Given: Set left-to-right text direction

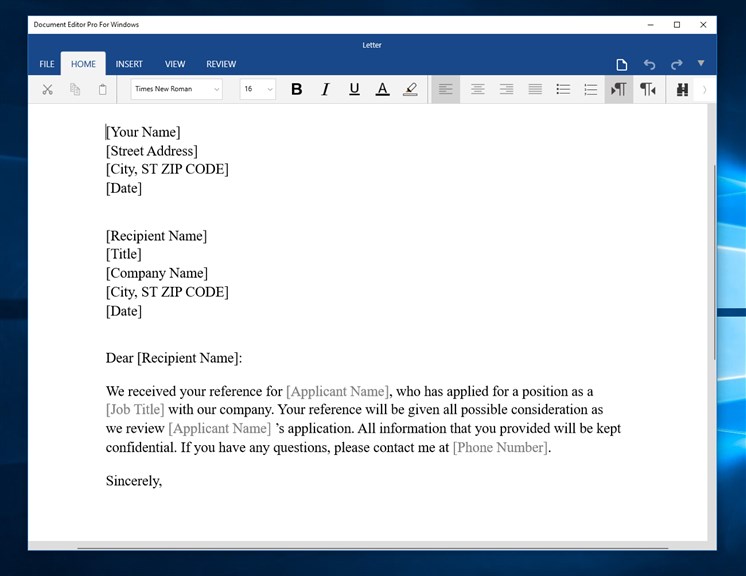Looking at the screenshot, I should 618,89.
